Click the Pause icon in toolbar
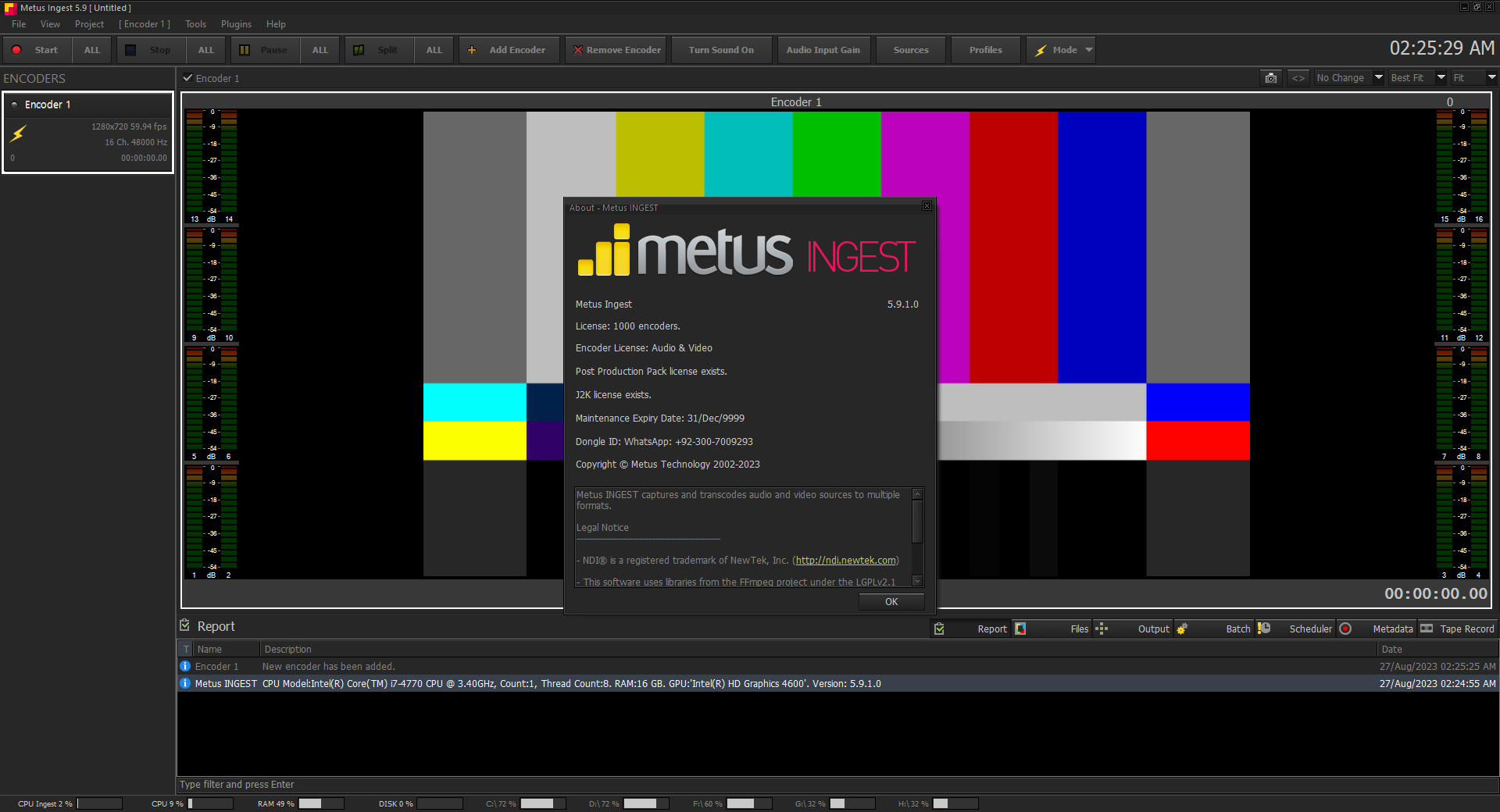Screen dimensions: 1500x812 [245, 50]
